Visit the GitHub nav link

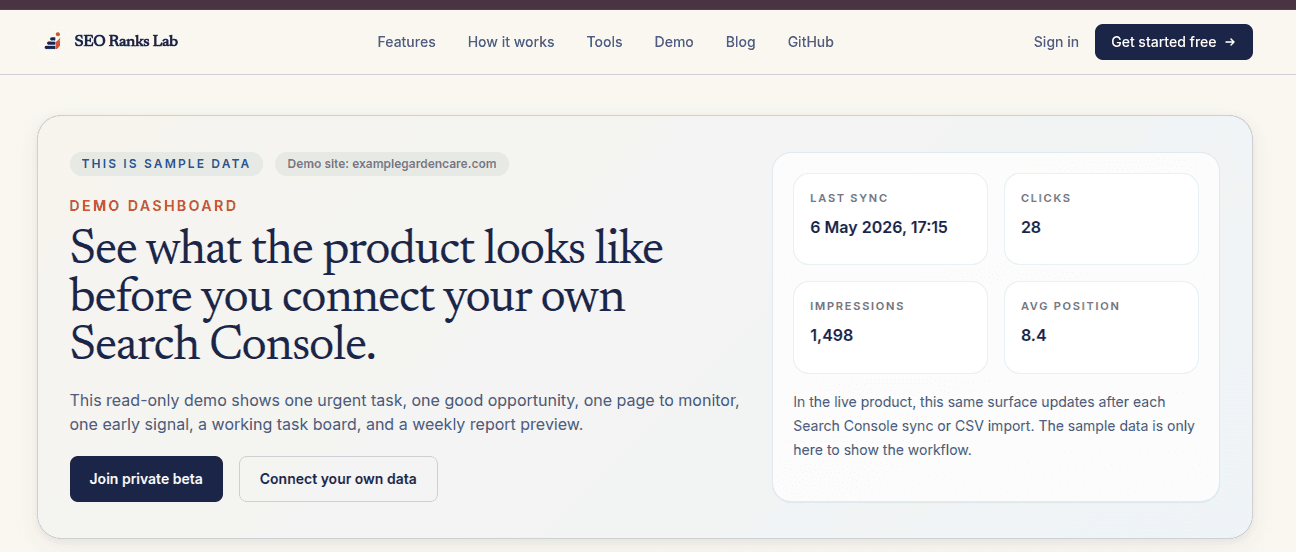811,42
